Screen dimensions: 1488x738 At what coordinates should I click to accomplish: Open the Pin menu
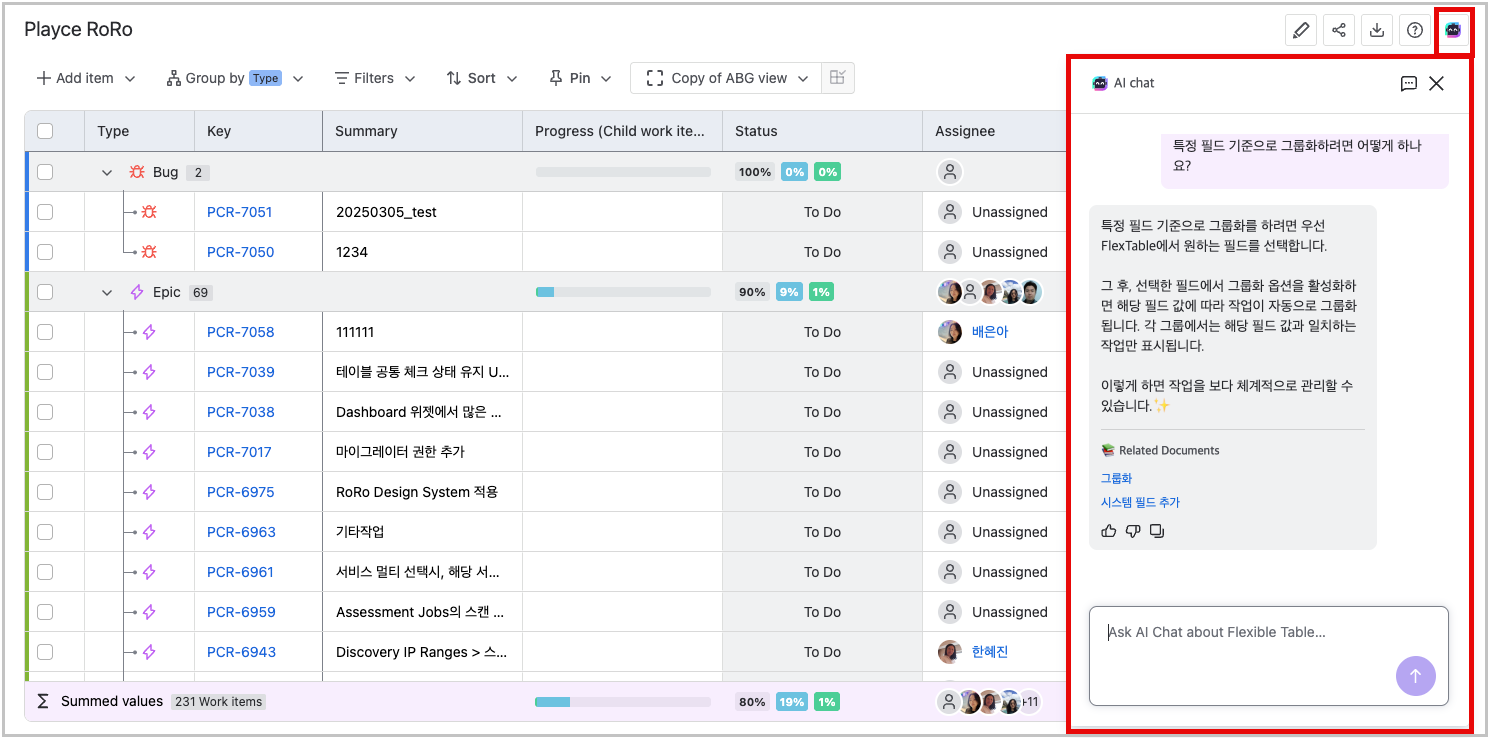pyautogui.click(x=578, y=77)
